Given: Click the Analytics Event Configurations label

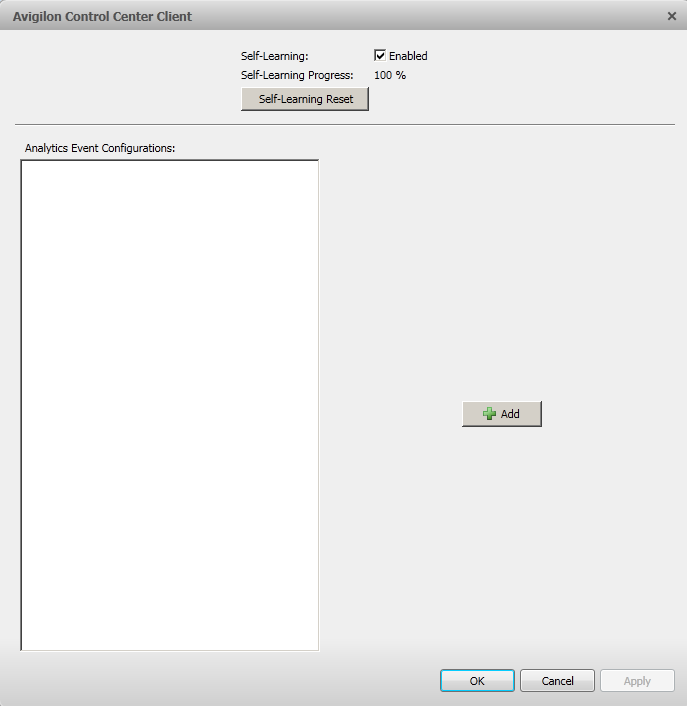Looking at the screenshot, I should [x=100, y=148].
